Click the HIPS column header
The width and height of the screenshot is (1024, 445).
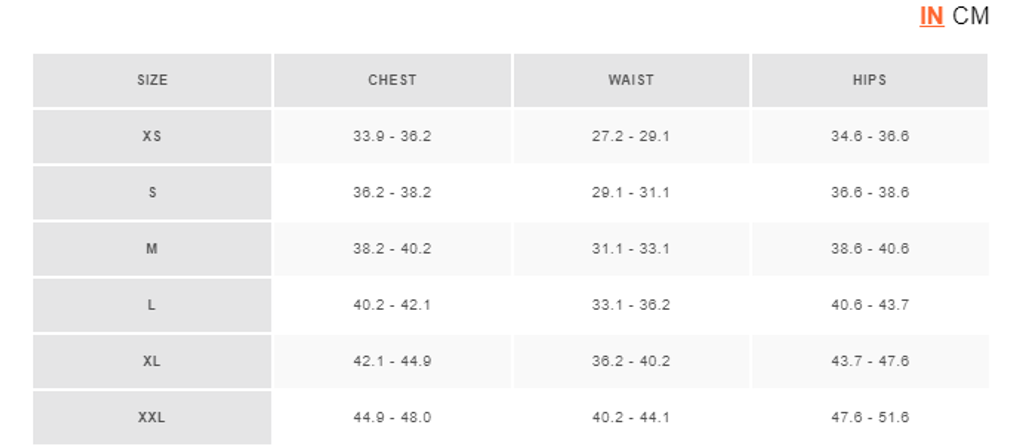click(870, 80)
